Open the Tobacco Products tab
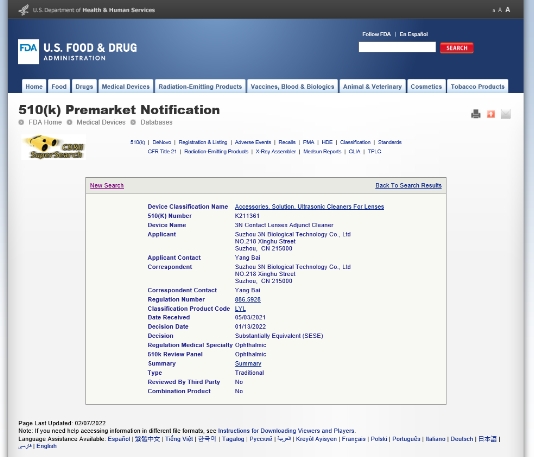The image size is (534, 457). (477, 86)
